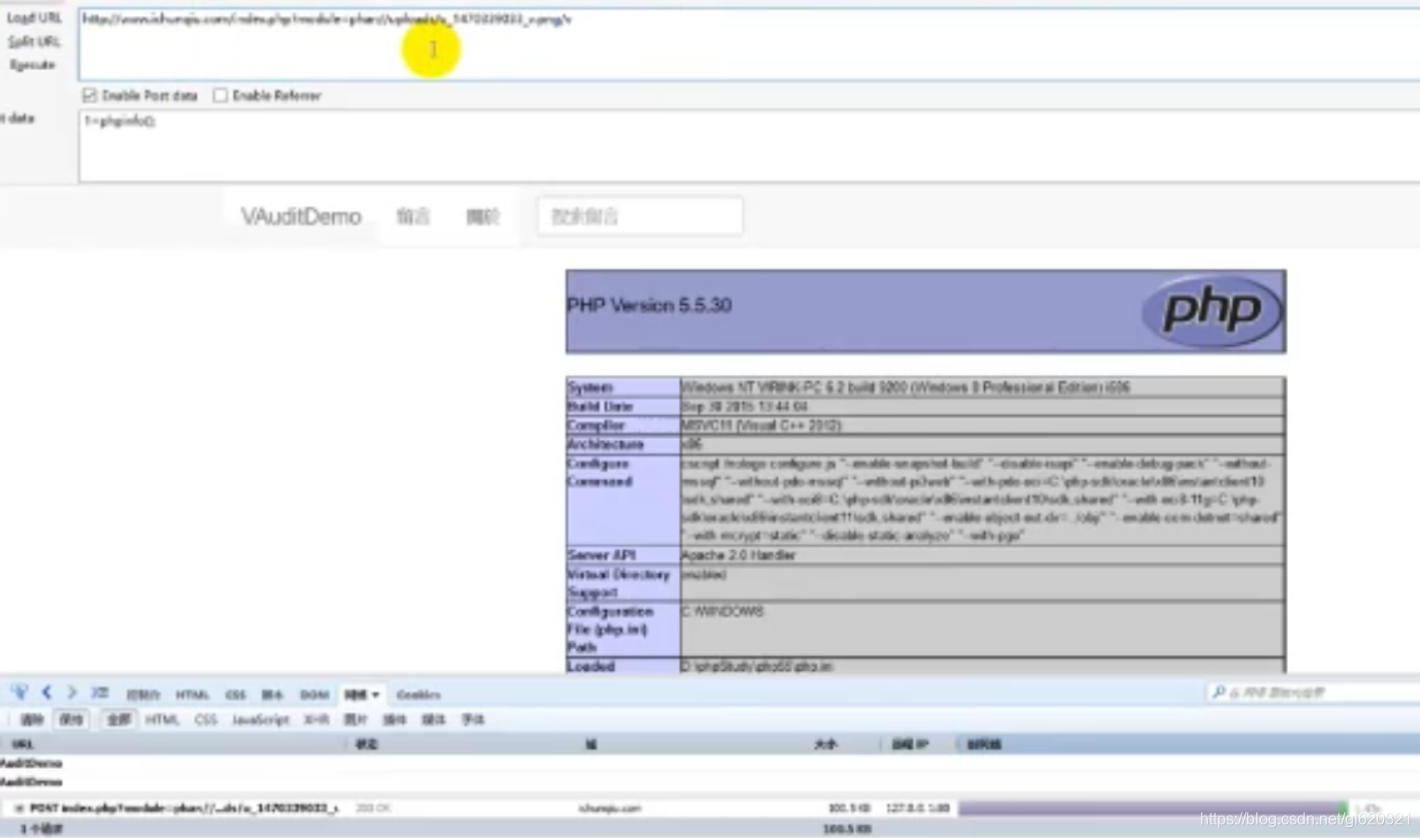
Task: Filter network requests by JavaScript
Action: 260,720
